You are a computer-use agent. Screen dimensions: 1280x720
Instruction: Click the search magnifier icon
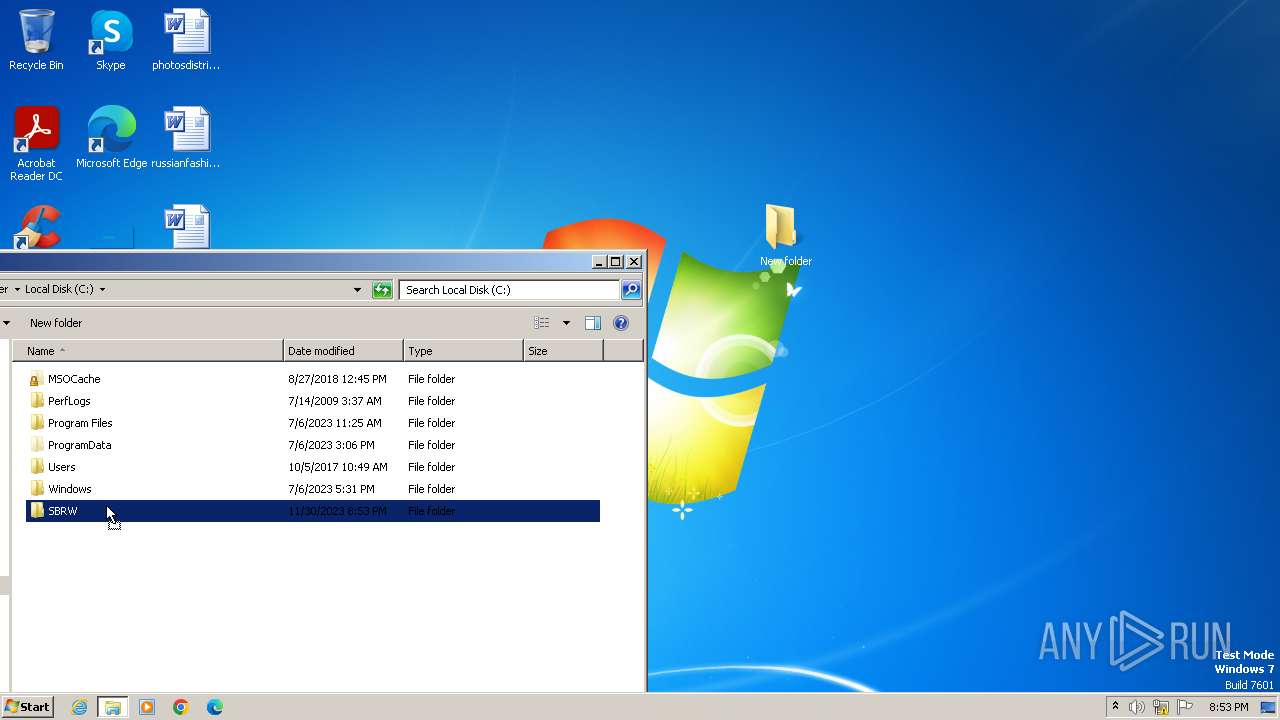631,290
